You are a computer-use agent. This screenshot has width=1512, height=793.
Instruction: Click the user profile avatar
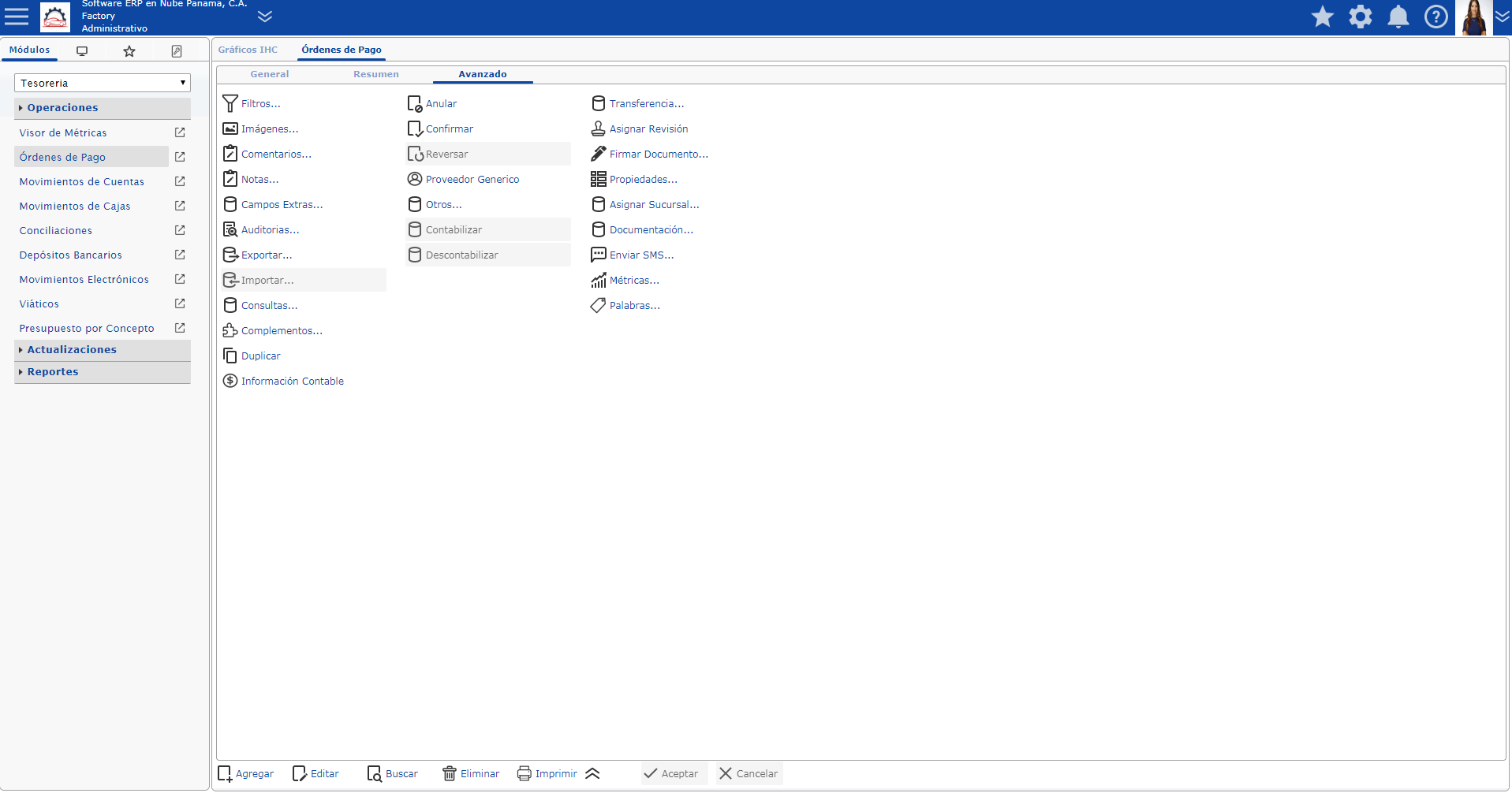pyautogui.click(x=1473, y=17)
